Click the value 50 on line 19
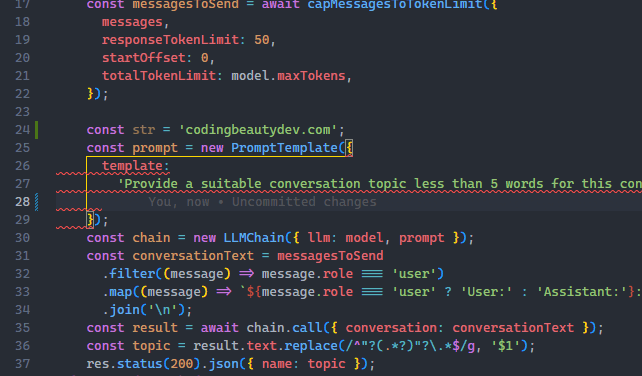The height and width of the screenshot is (376, 642). (x=262, y=40)
